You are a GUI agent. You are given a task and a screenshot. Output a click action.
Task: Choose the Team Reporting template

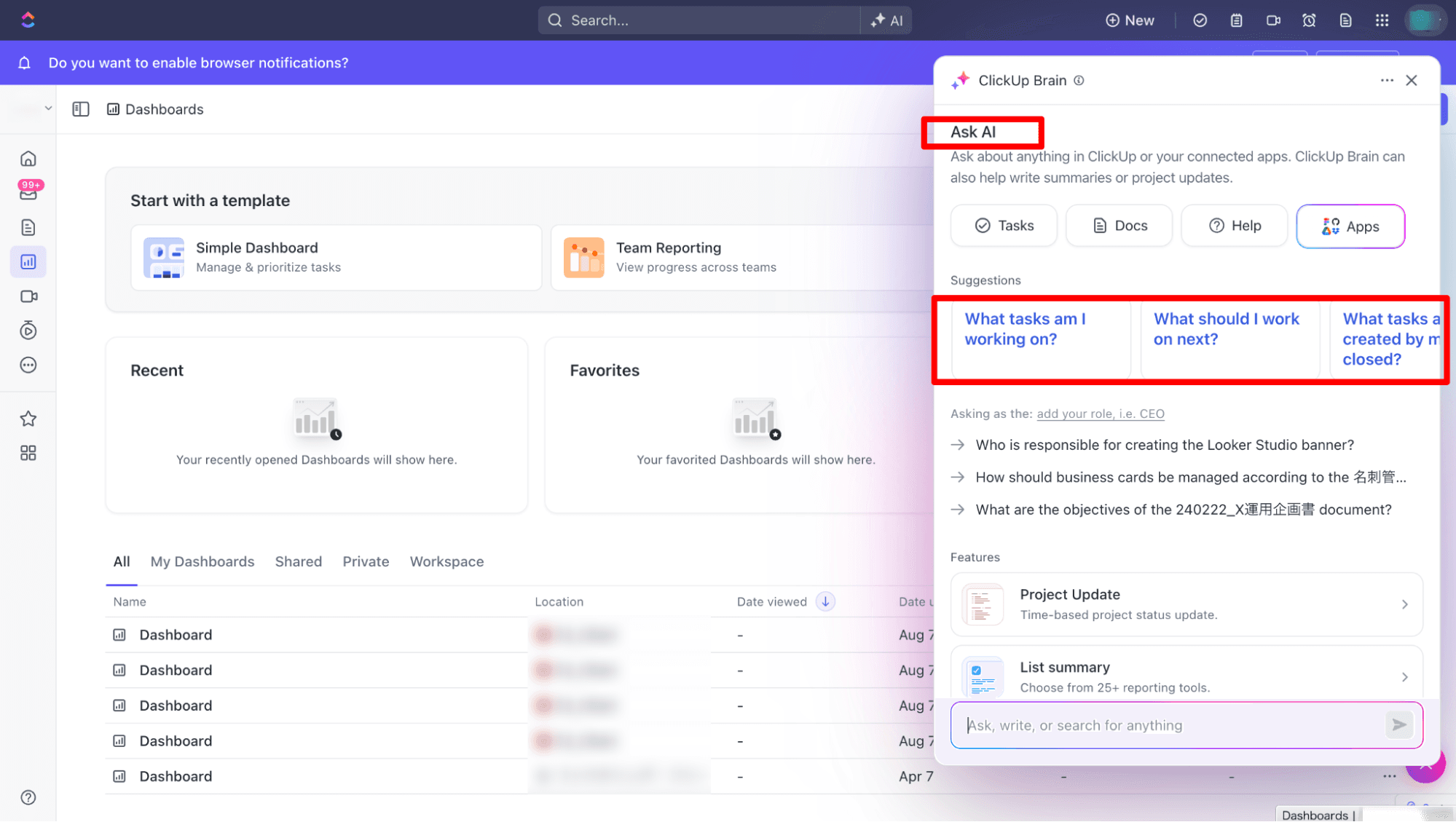point(742,258)
